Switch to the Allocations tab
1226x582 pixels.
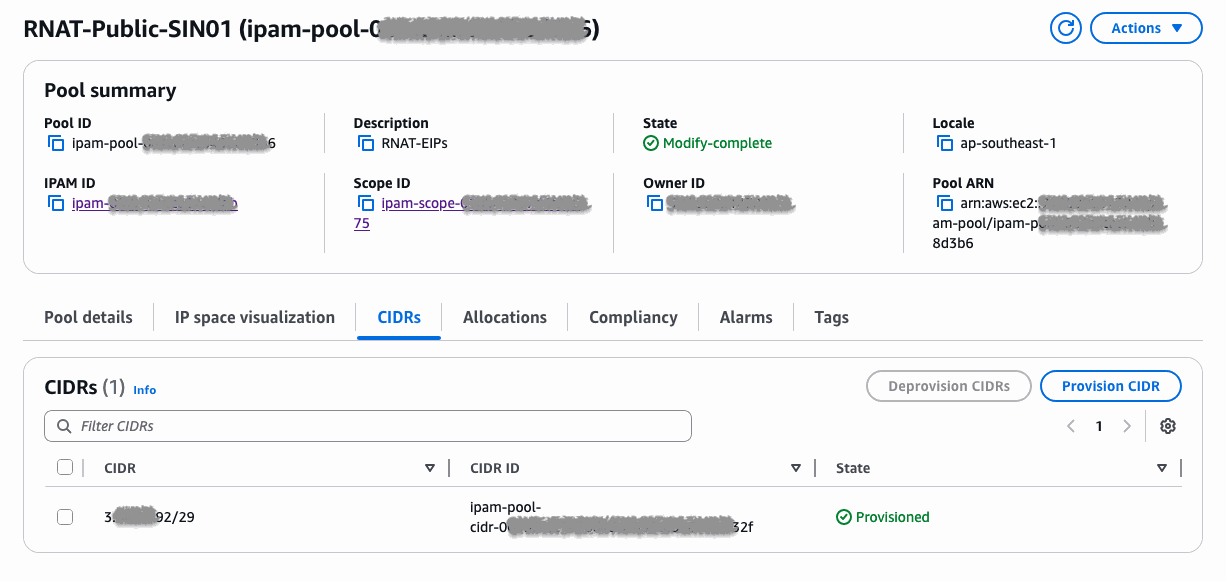coord(504,317)
